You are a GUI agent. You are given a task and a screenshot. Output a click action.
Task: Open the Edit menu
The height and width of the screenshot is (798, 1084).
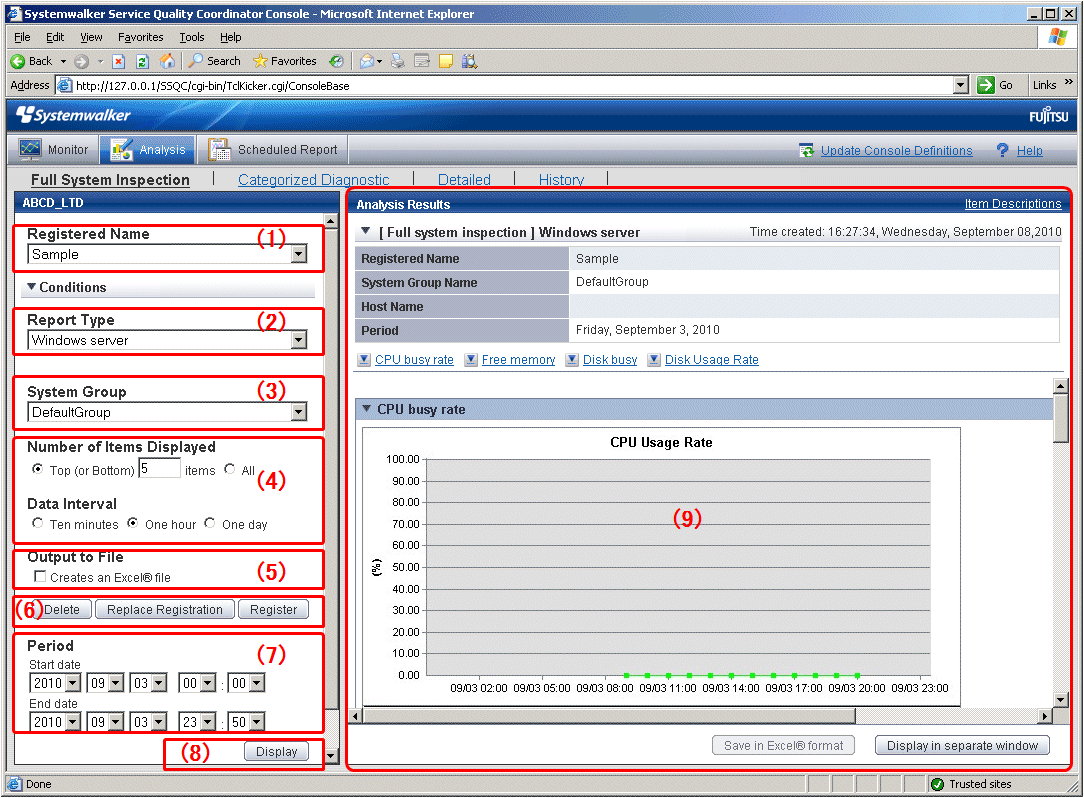pos(55,37)
